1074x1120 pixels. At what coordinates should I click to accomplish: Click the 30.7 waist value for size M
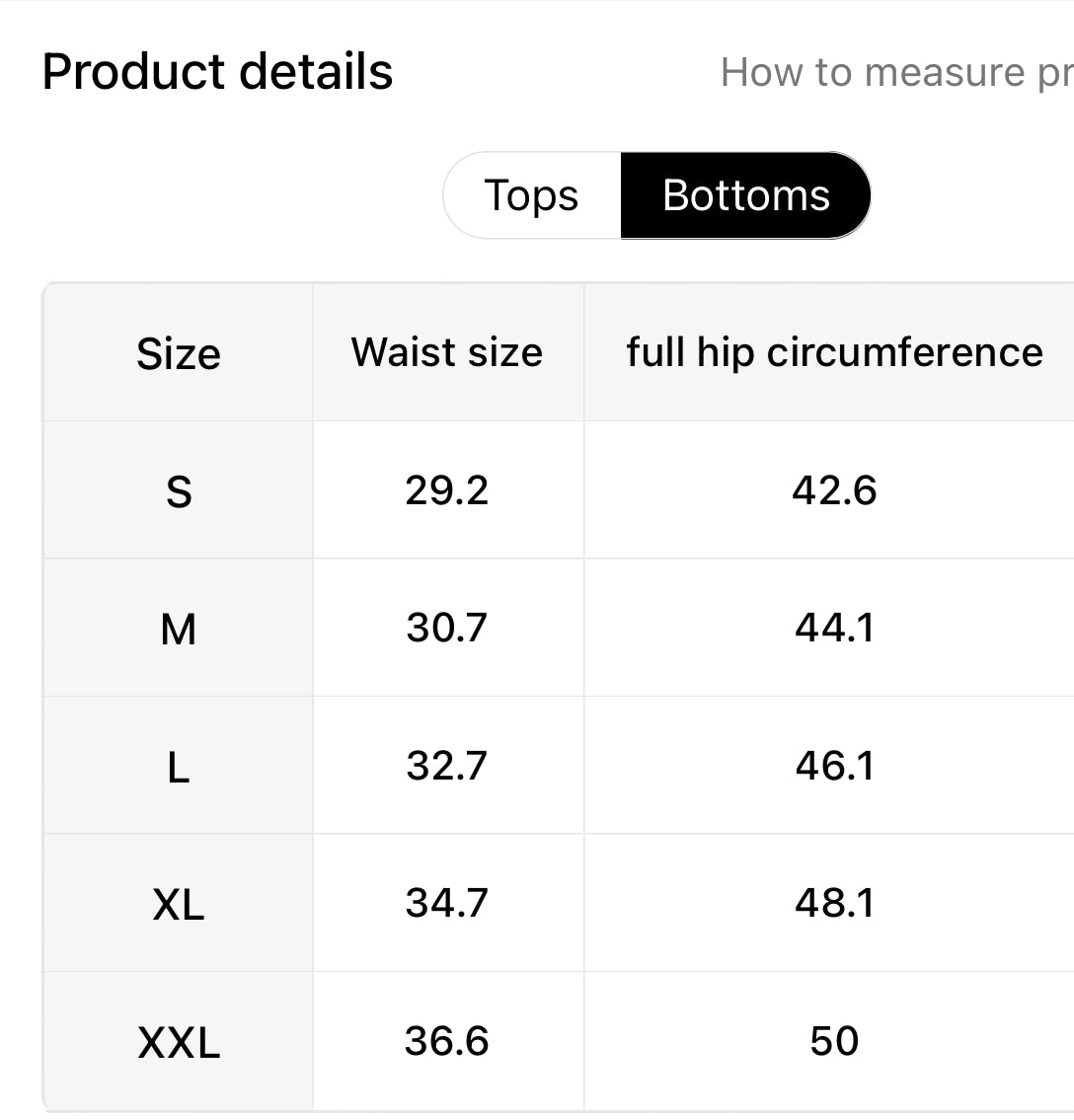tap(447, 629)
